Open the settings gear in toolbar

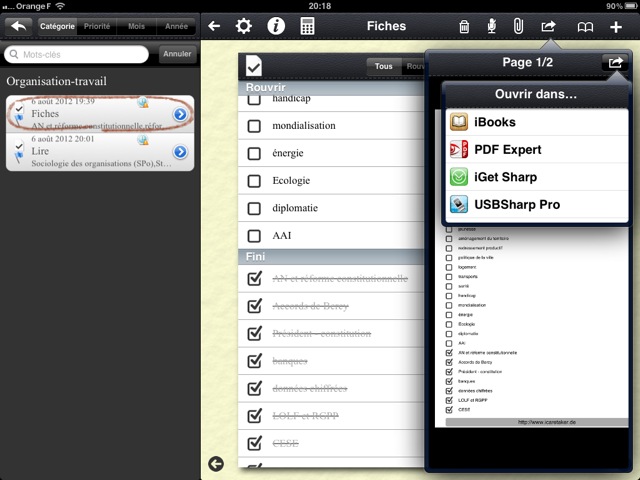[x=243, y=26]
